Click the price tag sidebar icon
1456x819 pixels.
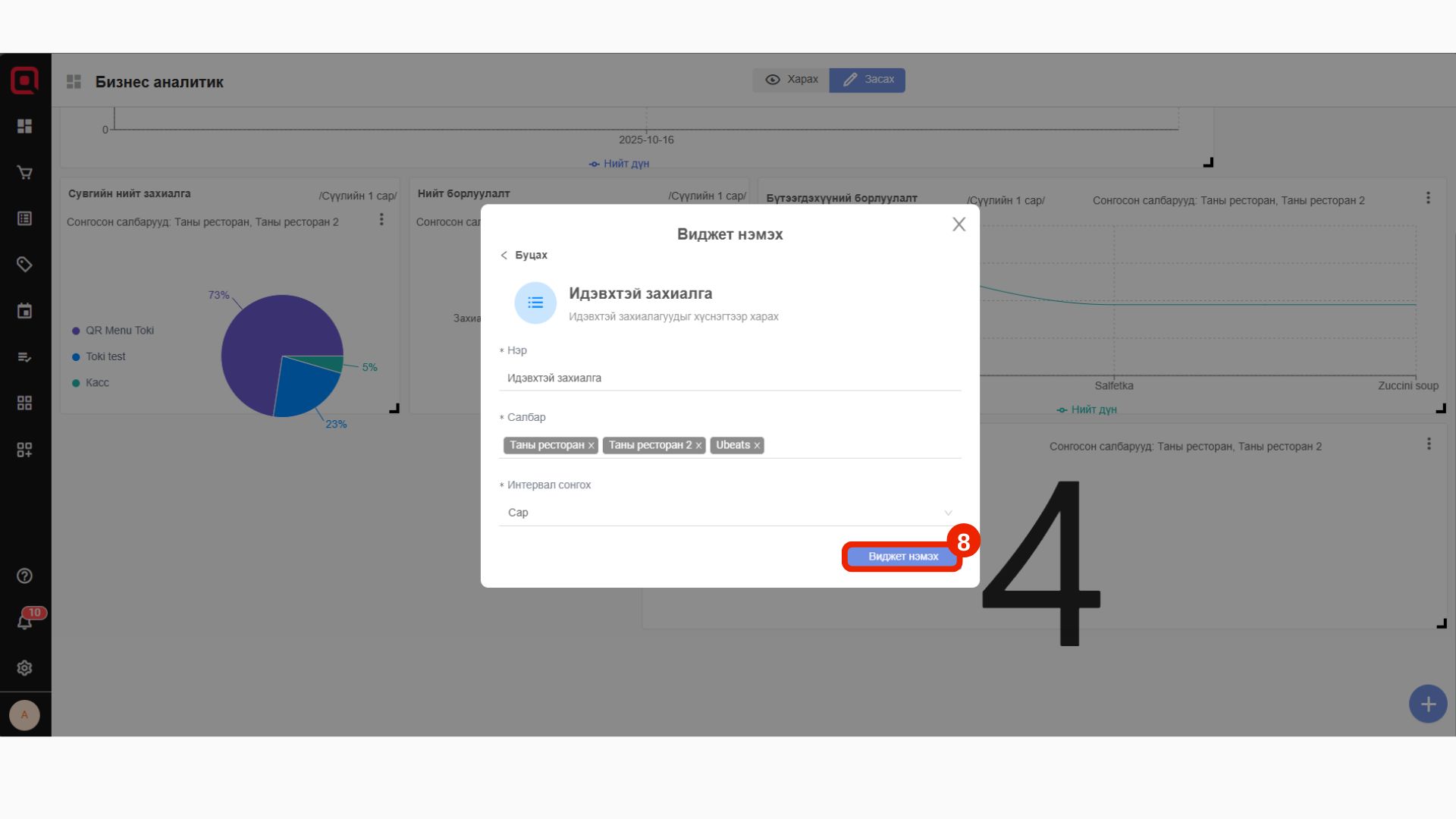pyautogui.click(x=24, y=265)
